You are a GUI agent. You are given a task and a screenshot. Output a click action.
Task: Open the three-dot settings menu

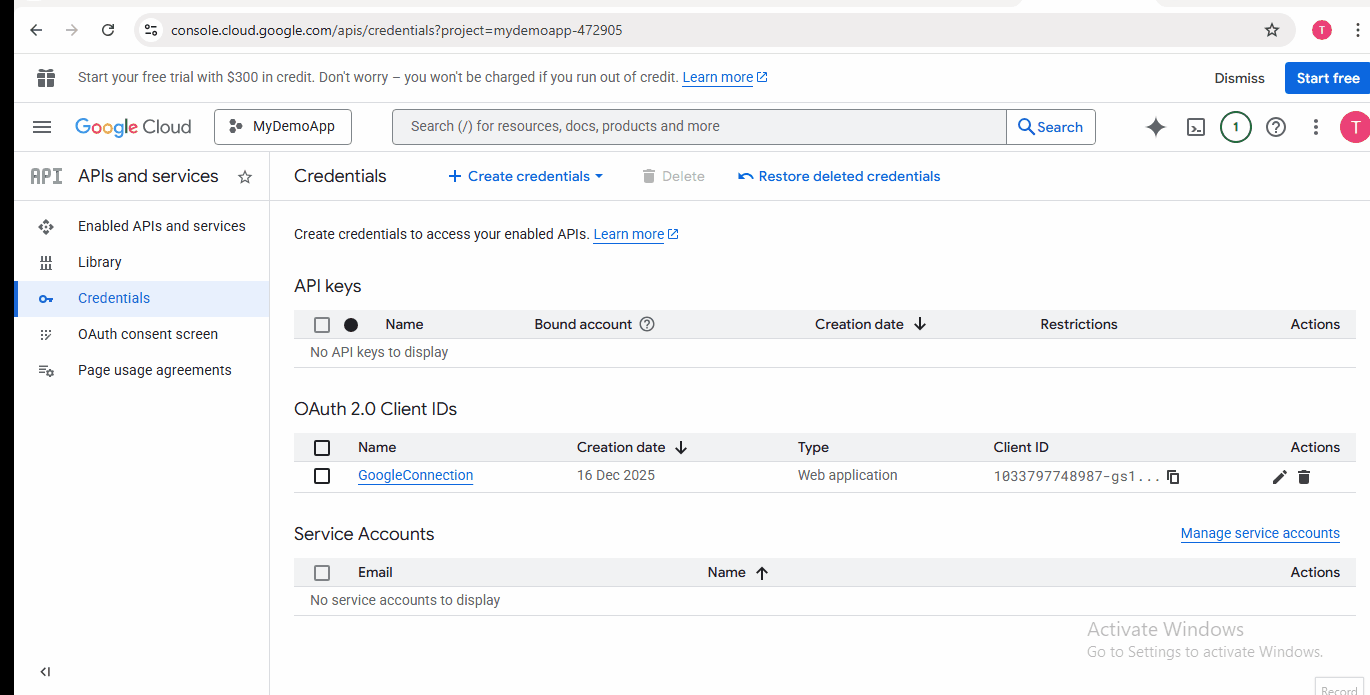click(1315, 127)
